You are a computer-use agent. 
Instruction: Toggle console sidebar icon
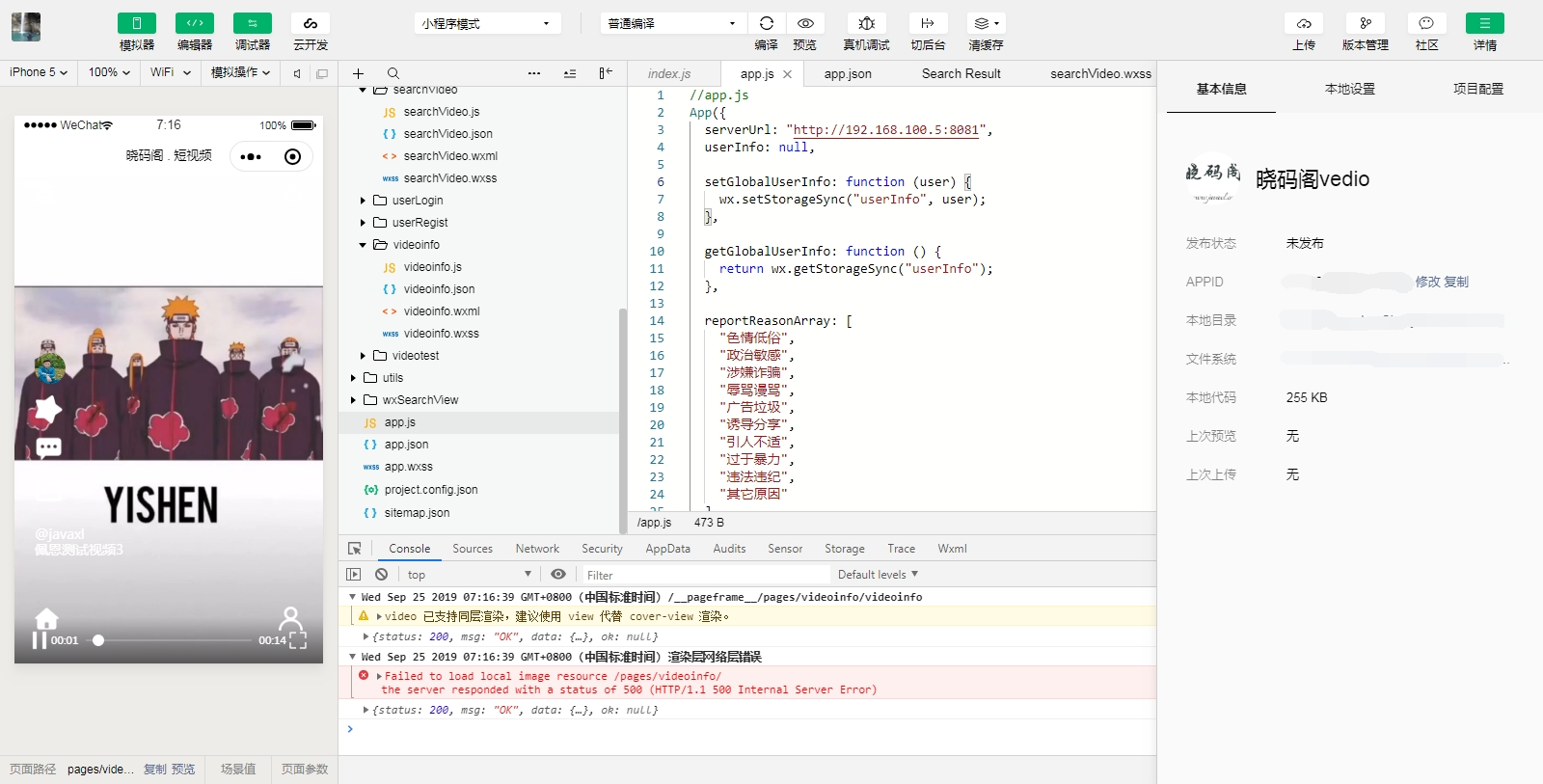coord(353,574)
